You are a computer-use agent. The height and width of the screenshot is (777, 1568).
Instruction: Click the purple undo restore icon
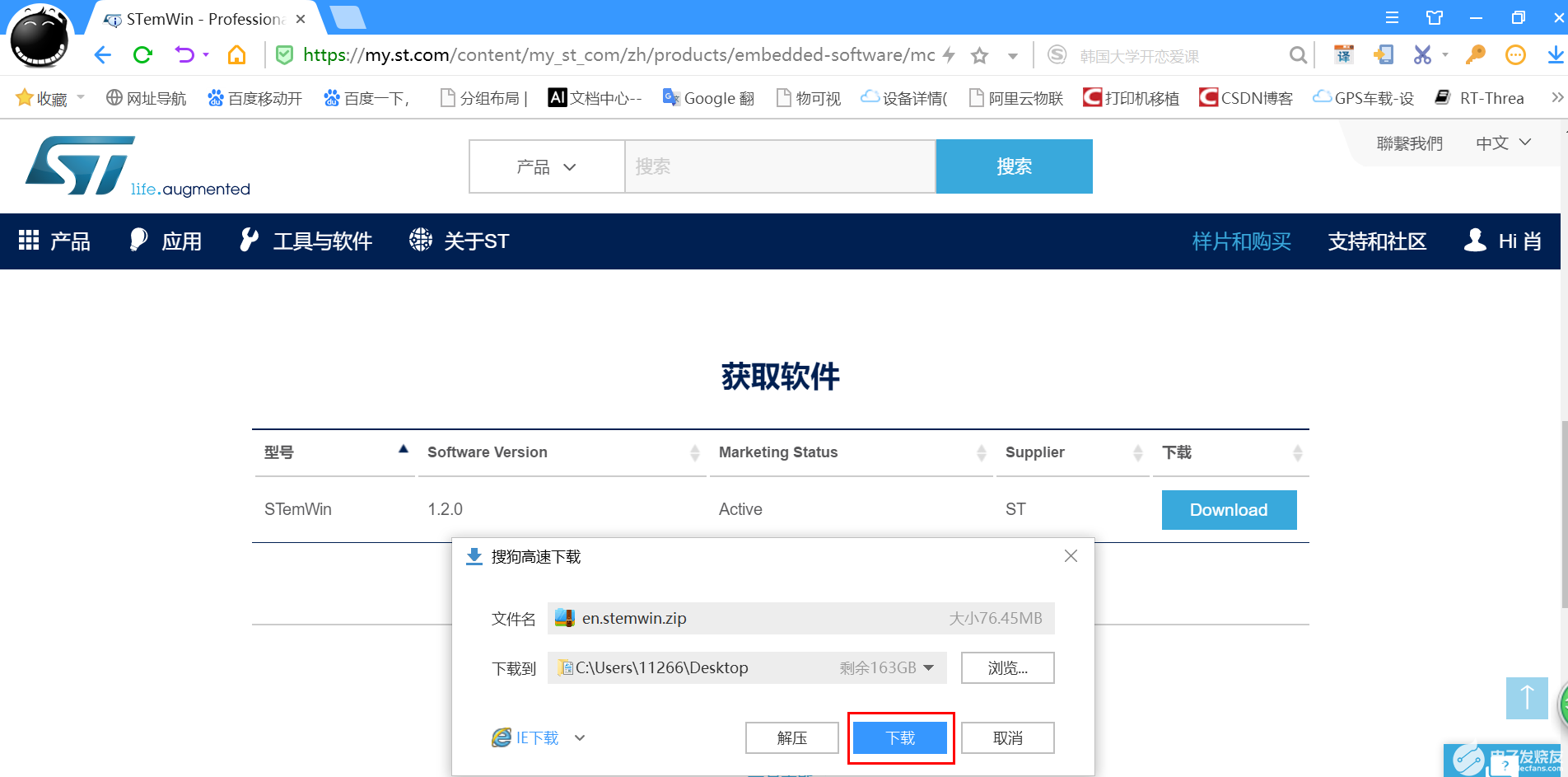tap(184, 55)
